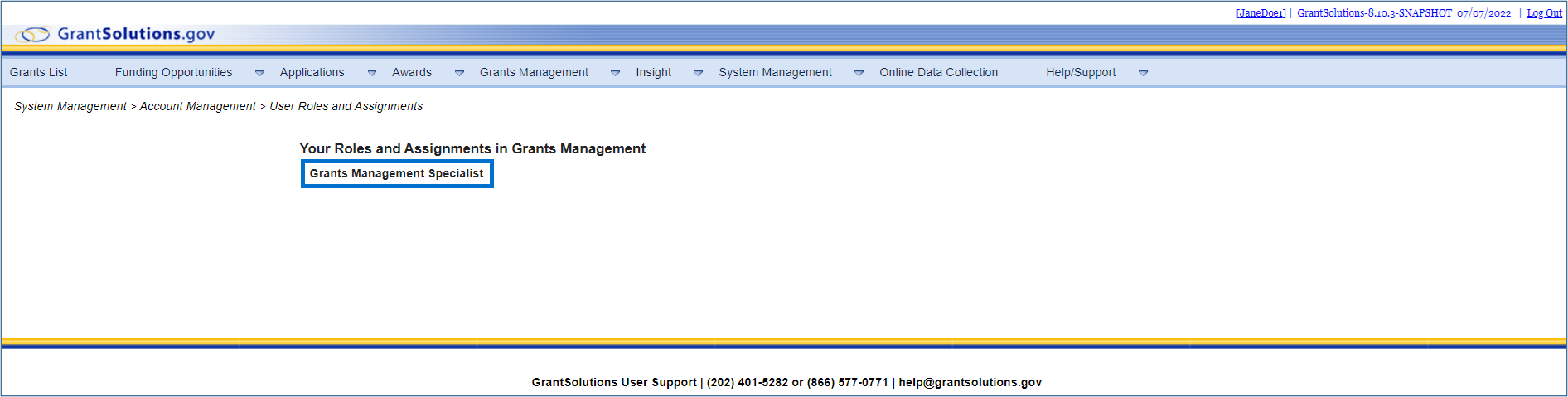1568x397 pixels.
Task: Expand the Grants Management menu arrow
Action: click(615, 73)
